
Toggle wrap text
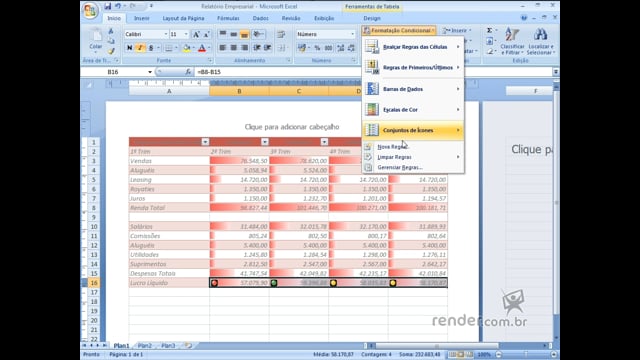click(x=281, y=34)
